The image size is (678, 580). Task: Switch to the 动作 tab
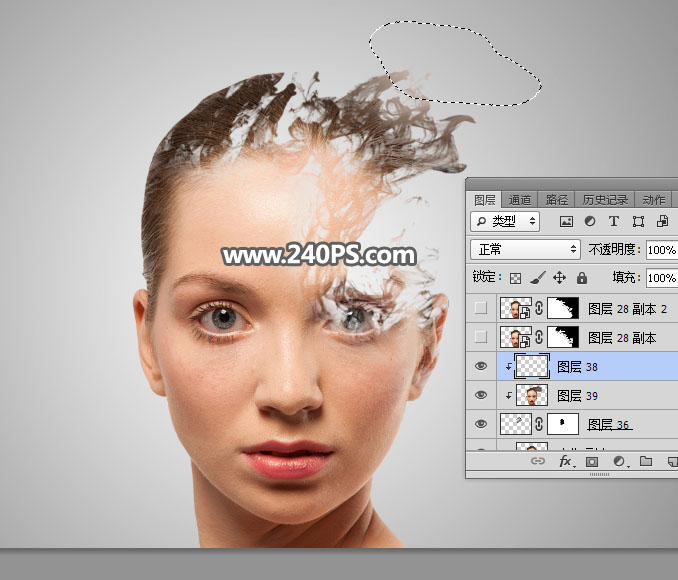pos(653,200)
